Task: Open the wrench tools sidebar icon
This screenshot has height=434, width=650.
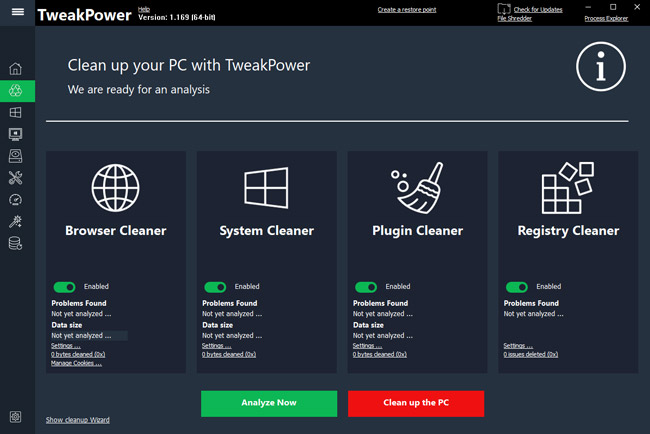Action: pos(16,178)
